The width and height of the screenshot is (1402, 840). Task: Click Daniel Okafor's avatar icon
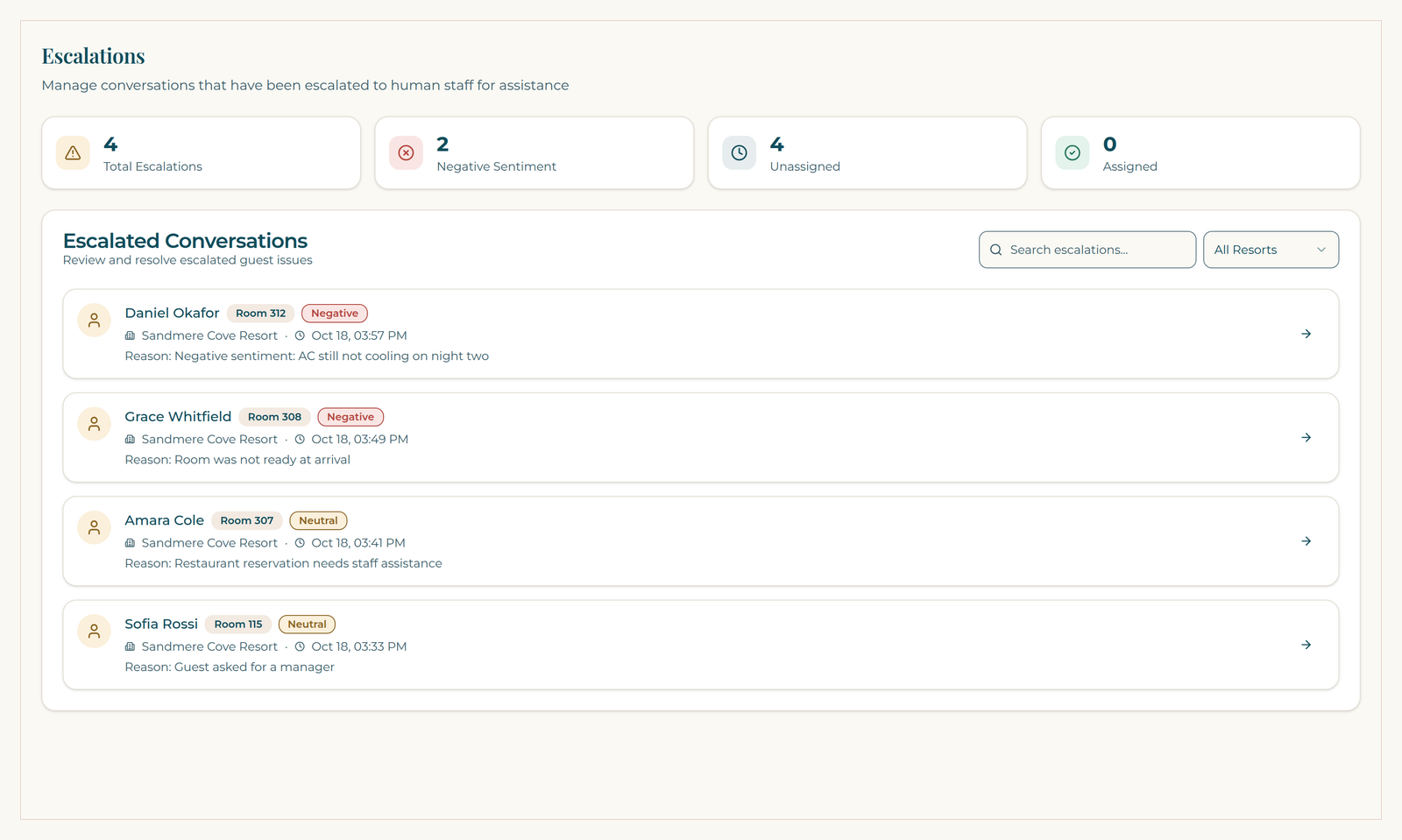click(94, 321)
